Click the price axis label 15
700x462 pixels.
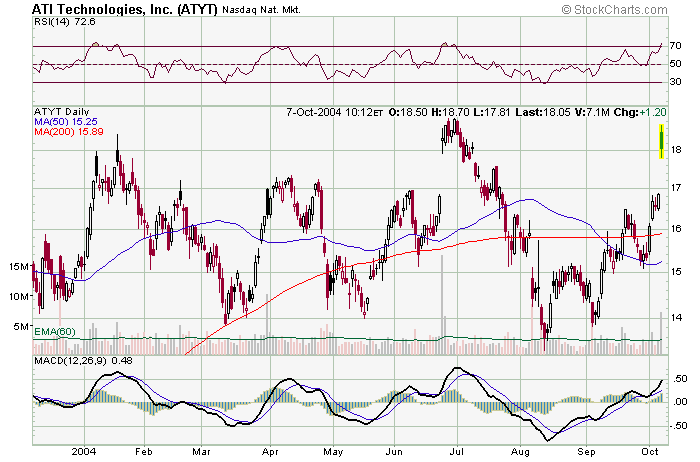click(x=676, y=272)
